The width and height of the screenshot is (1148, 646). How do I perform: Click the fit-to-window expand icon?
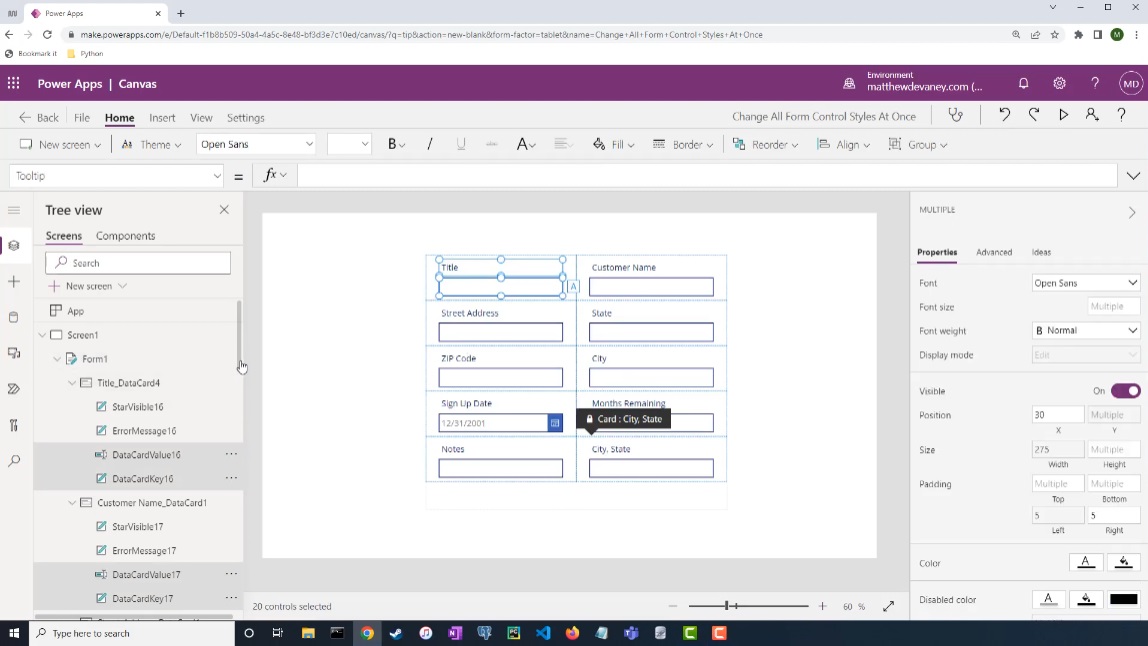(888, 606)
